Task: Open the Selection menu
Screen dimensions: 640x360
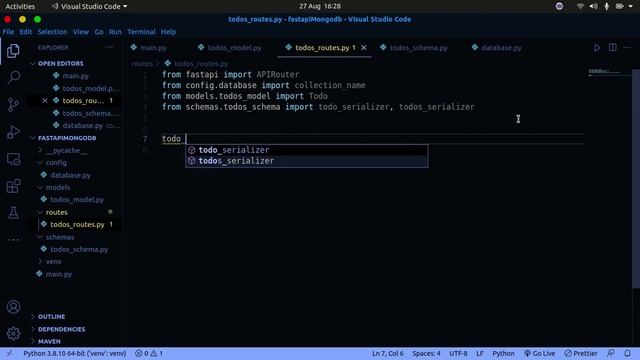Action: (52, 32)
